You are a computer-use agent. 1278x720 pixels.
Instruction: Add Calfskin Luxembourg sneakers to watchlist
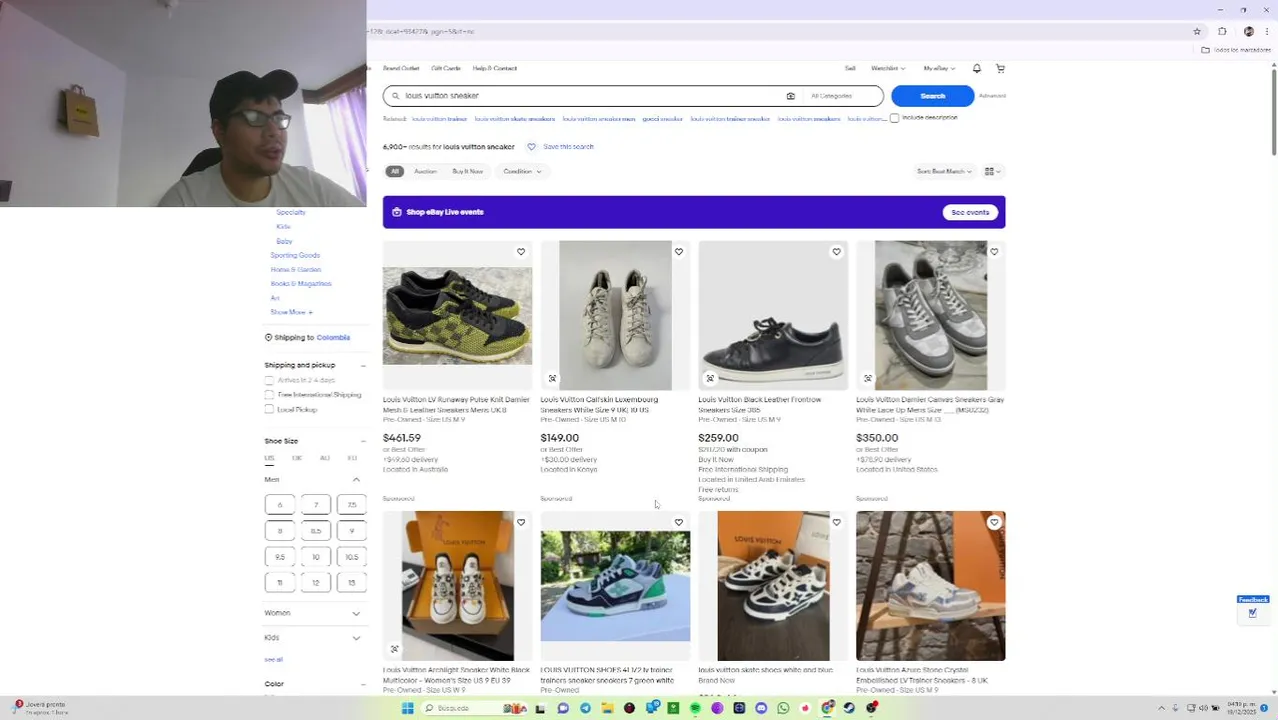[x=678, y=252]
